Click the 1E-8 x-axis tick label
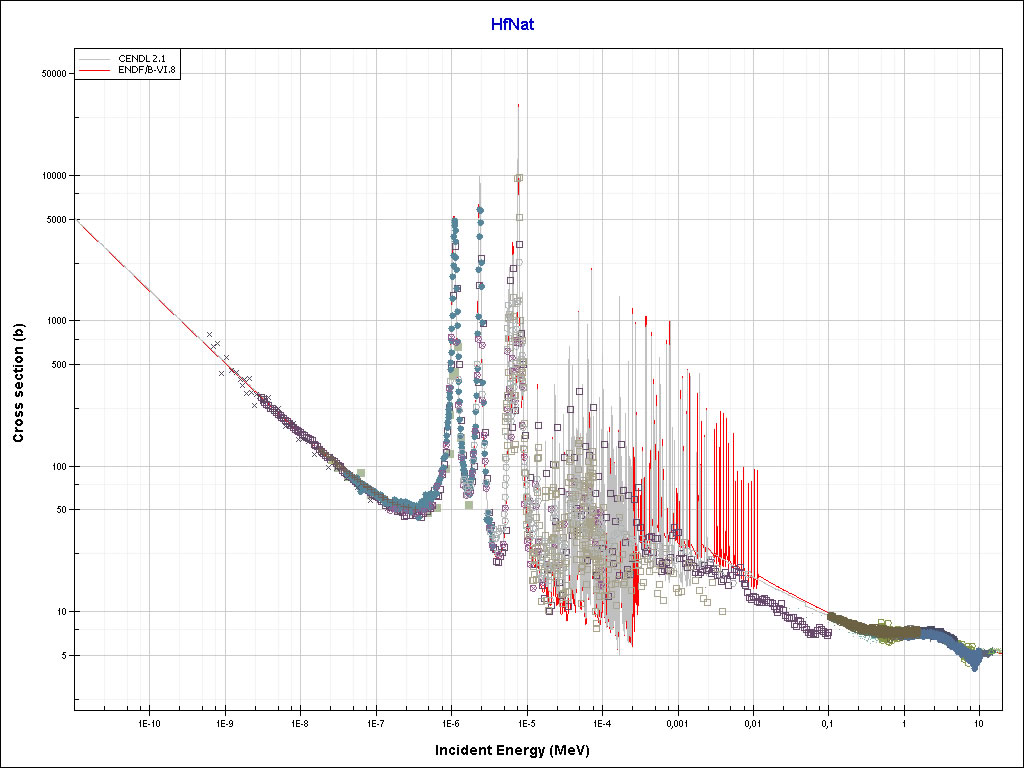The height and width of the screenshot is (768, 1024). 300,722
